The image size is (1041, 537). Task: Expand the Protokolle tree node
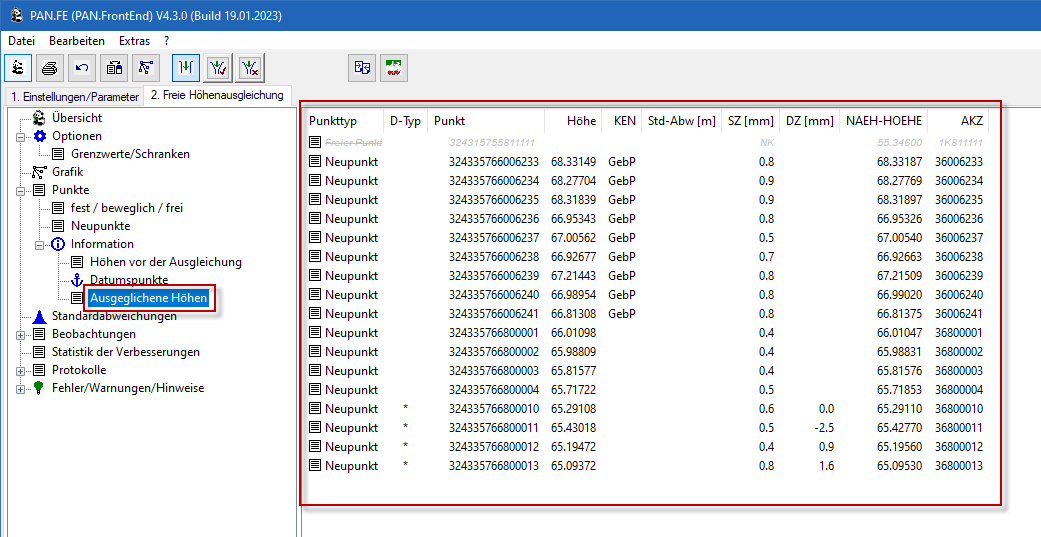21,370
